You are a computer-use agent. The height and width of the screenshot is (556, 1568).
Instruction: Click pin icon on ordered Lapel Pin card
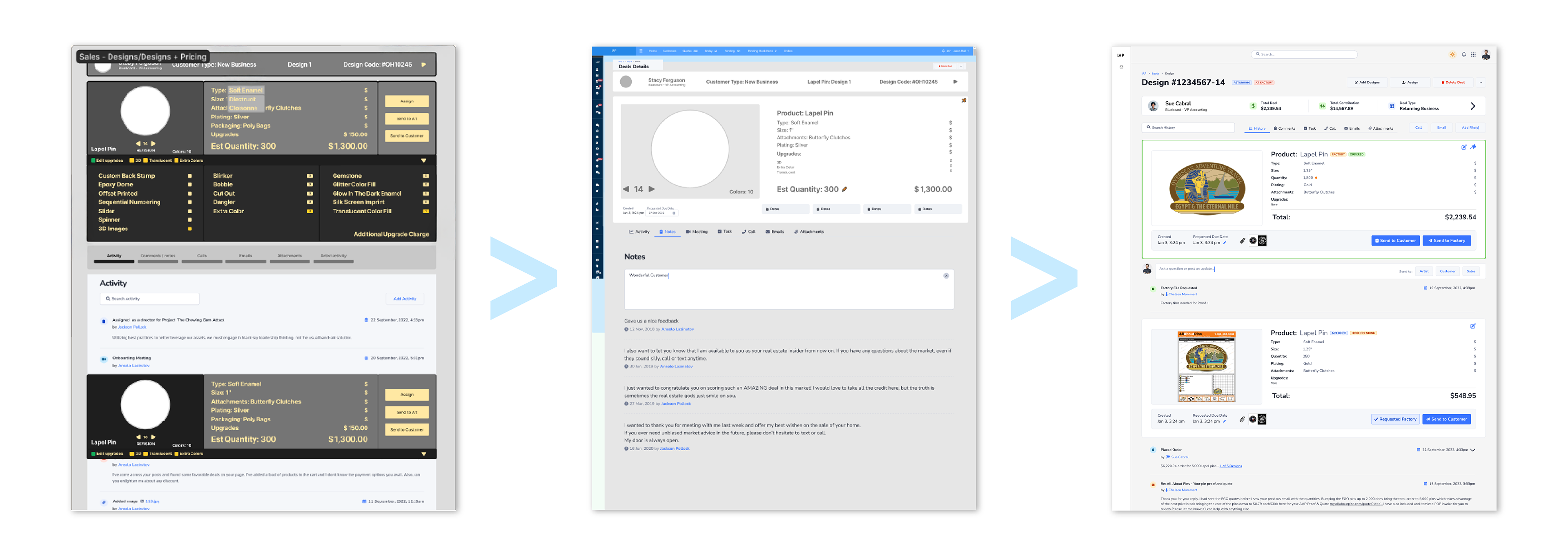tap(1474, 147)
